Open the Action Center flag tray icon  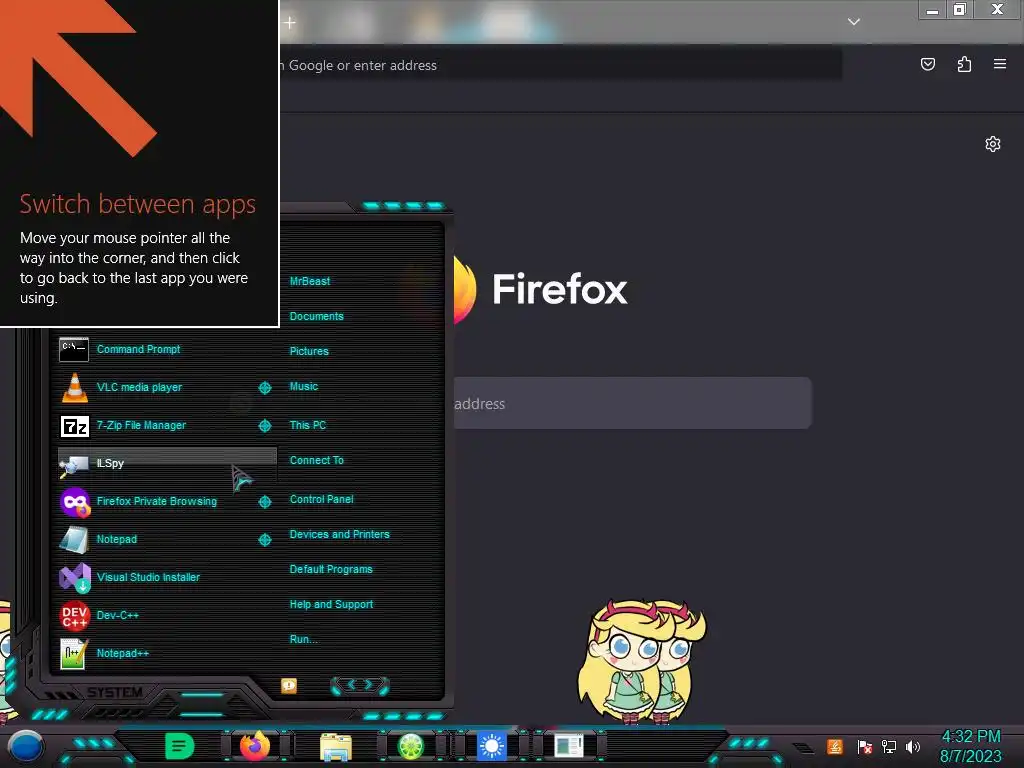pos(865,746)
